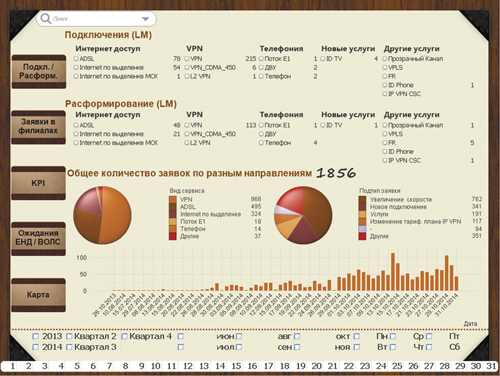
Task: Open the KPI section button
Action: click(39, 183)
